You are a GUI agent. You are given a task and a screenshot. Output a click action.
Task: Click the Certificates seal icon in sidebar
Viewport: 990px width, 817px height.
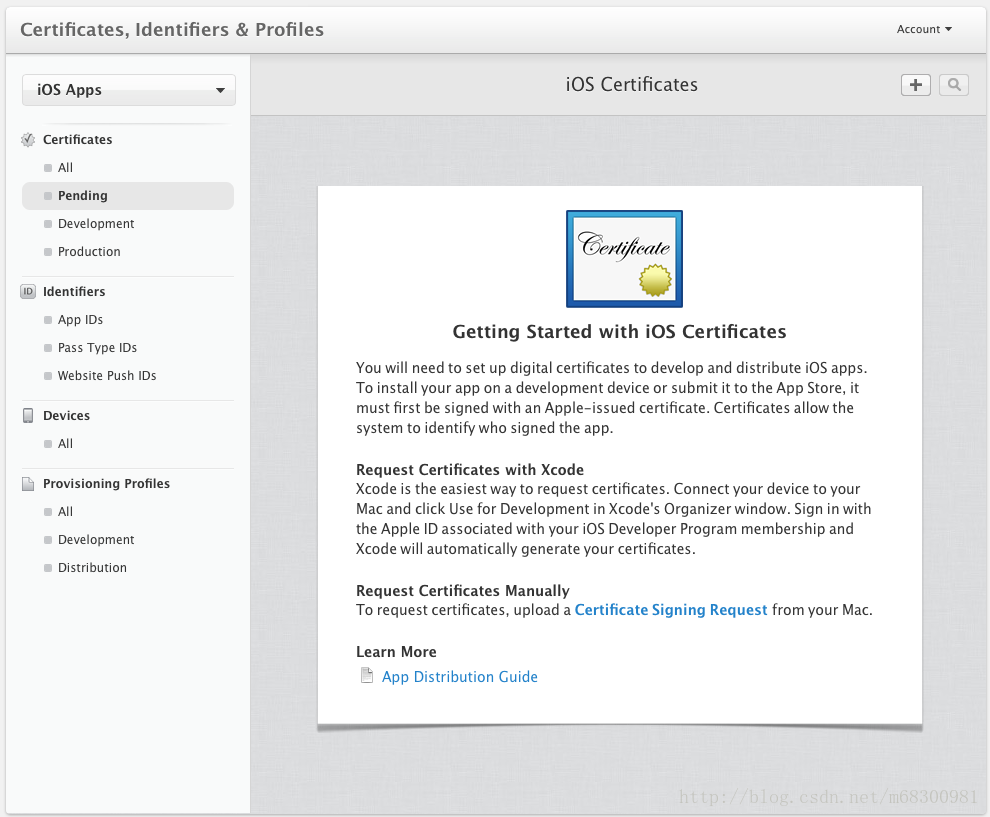[28, 140]
